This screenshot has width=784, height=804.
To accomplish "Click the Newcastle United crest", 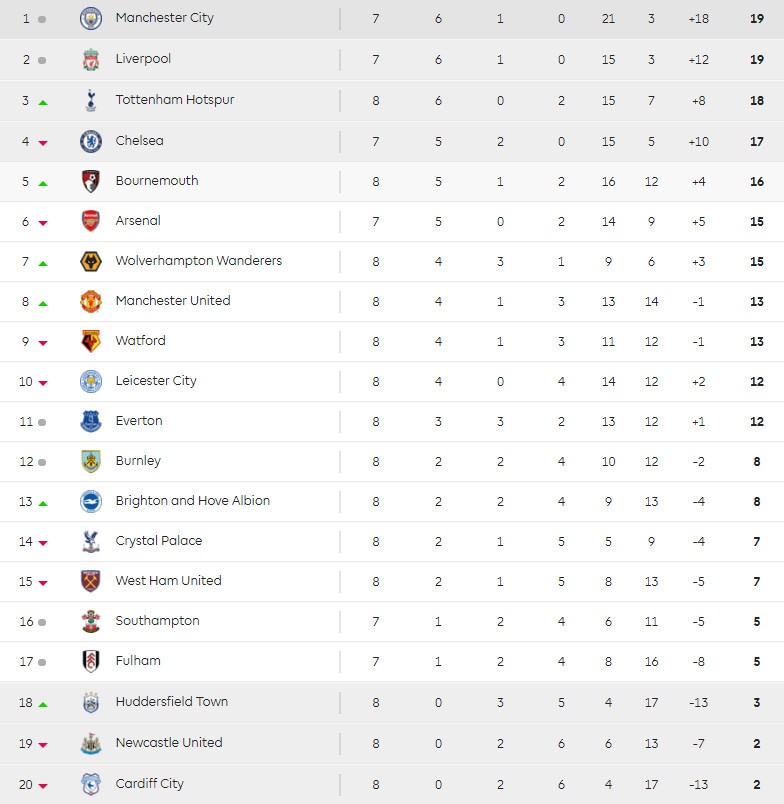I will tap(91, 743).
